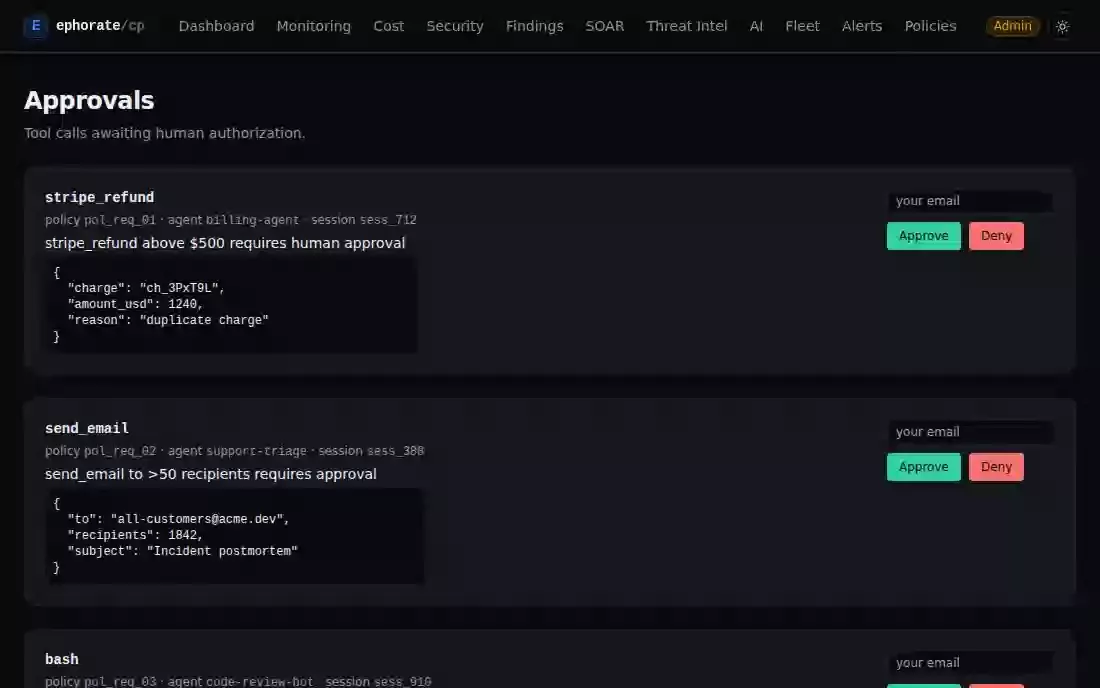Toggle the light/dark theme sun icon
The height and width of the screenshot is (688, 1100).
pyautogui.click(x=1062, y=27)
